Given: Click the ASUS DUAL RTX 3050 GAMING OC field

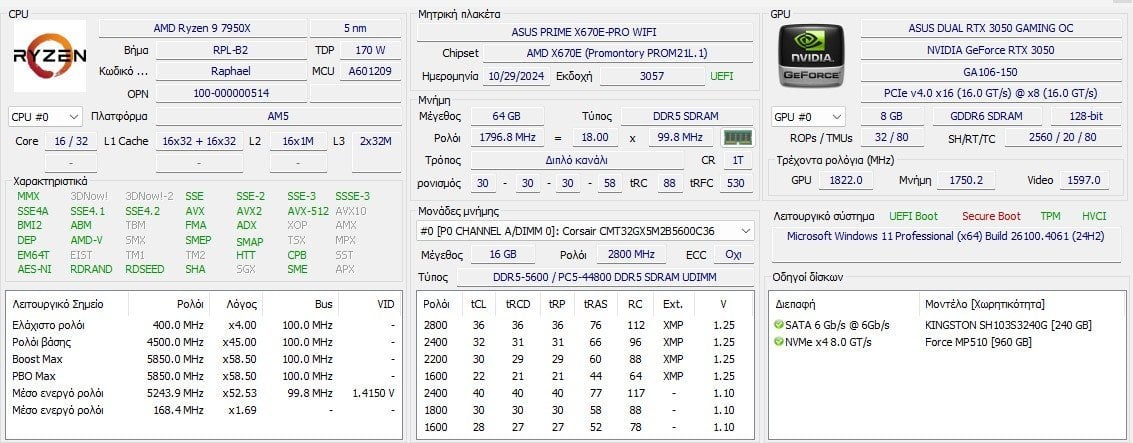Looking at the screenshot, I should click(x=991, y=28).
